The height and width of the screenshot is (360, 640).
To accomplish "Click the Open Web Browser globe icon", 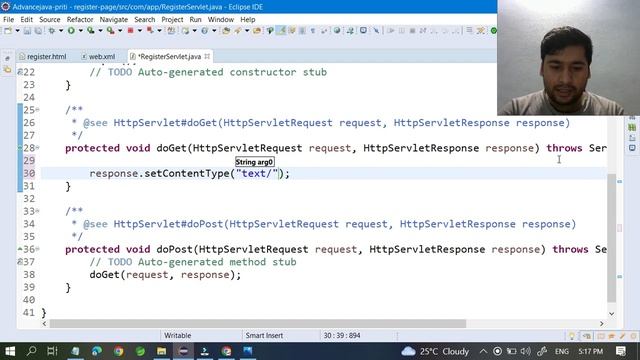I will (x=337, y=31).
